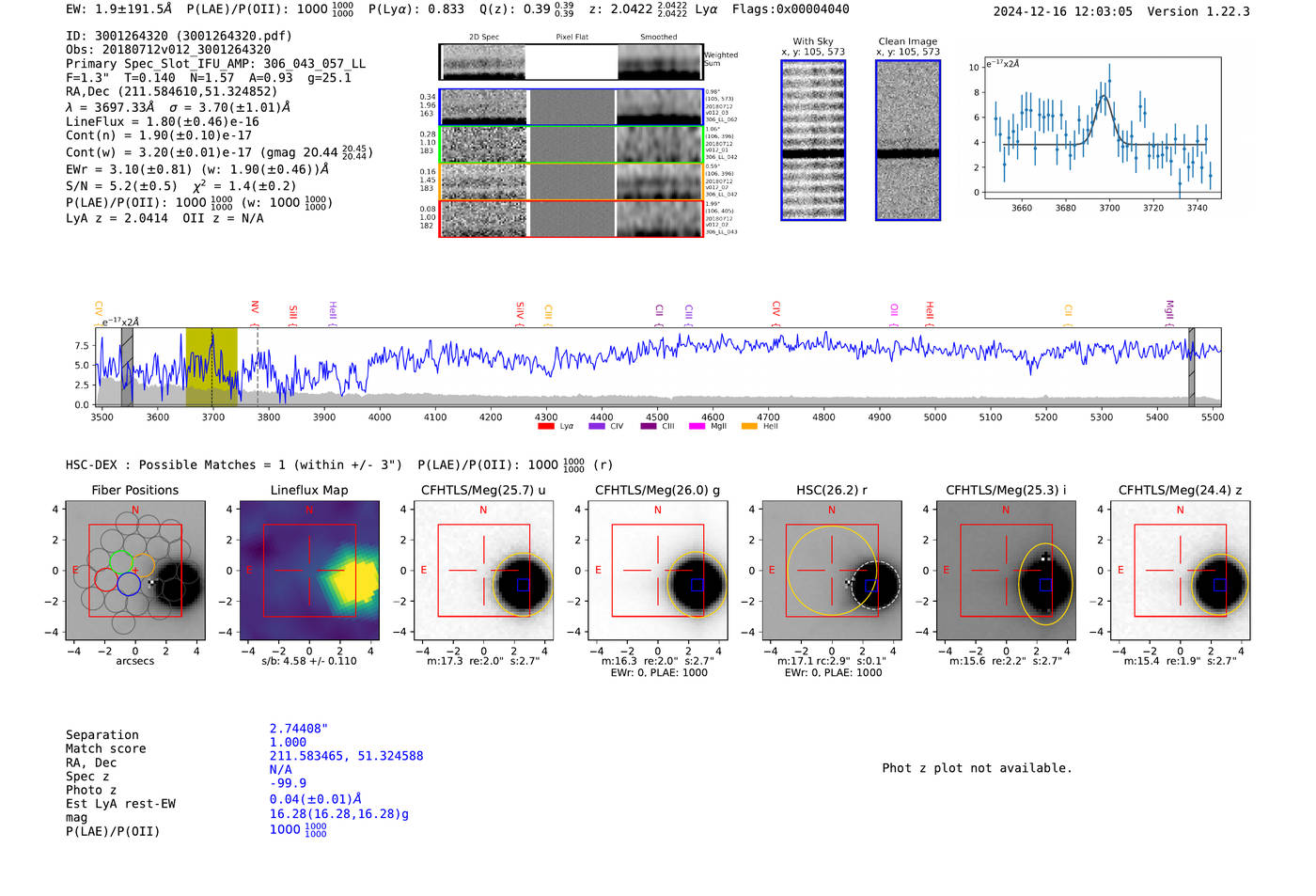
Task: Click the white dashed circle in HSC r image
Action: tap(875, 585)
